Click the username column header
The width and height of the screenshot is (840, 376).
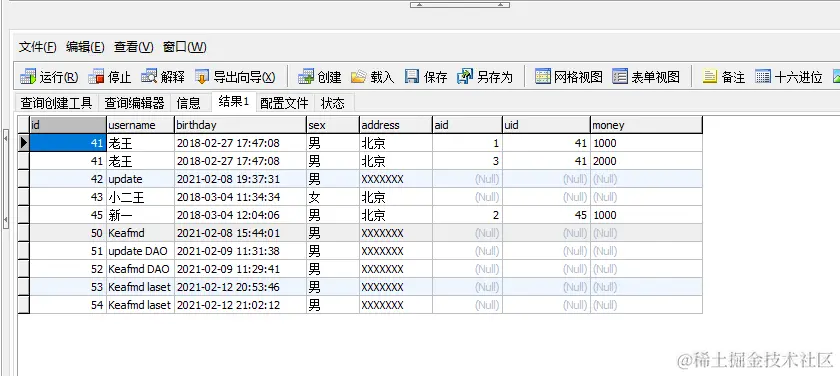click(140, 125)
